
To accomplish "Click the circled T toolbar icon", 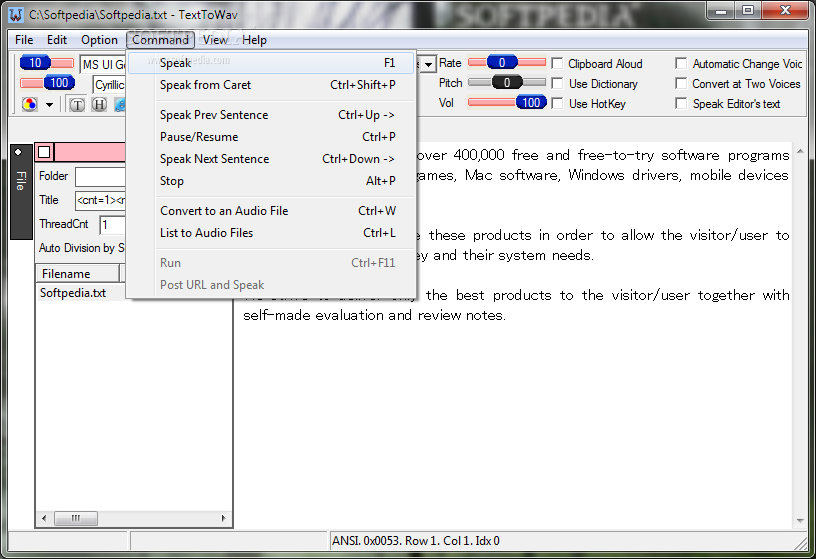I will click(x=77, y=105).
